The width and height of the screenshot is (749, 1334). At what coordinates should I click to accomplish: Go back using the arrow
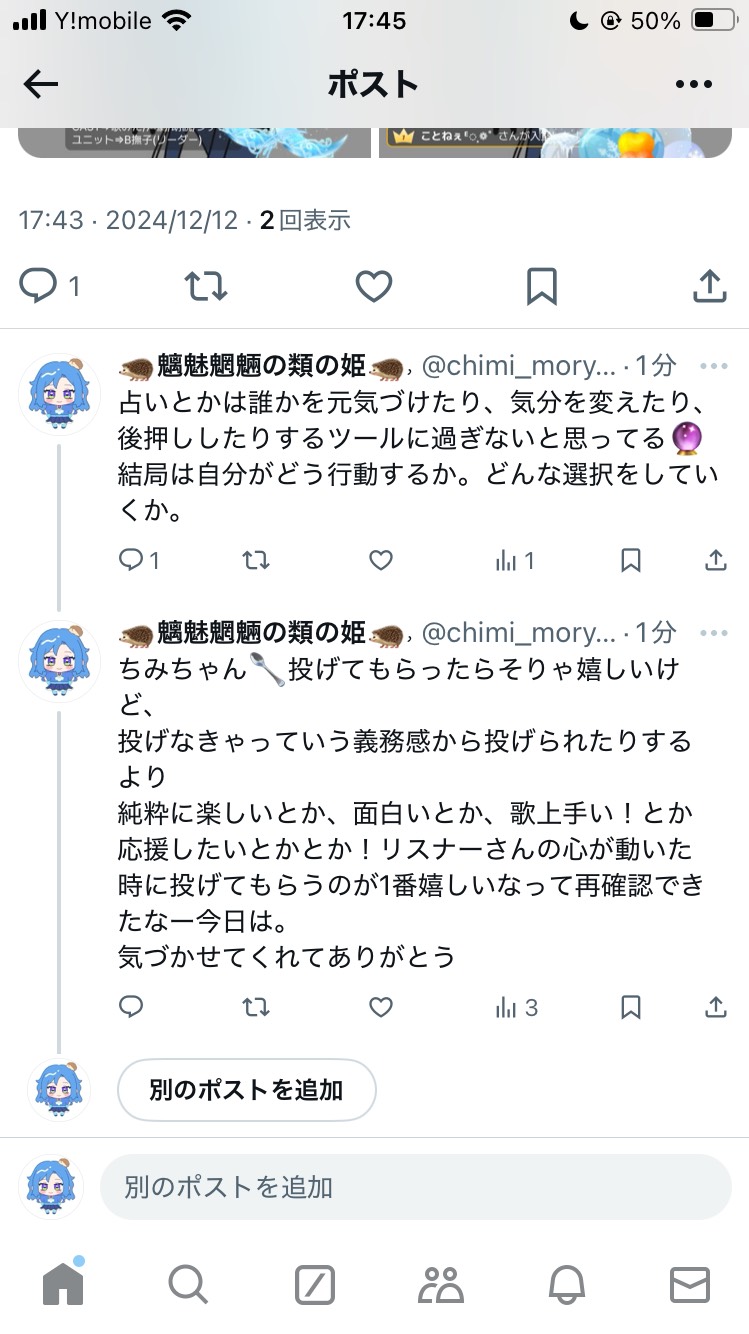[x=40, y=84]
